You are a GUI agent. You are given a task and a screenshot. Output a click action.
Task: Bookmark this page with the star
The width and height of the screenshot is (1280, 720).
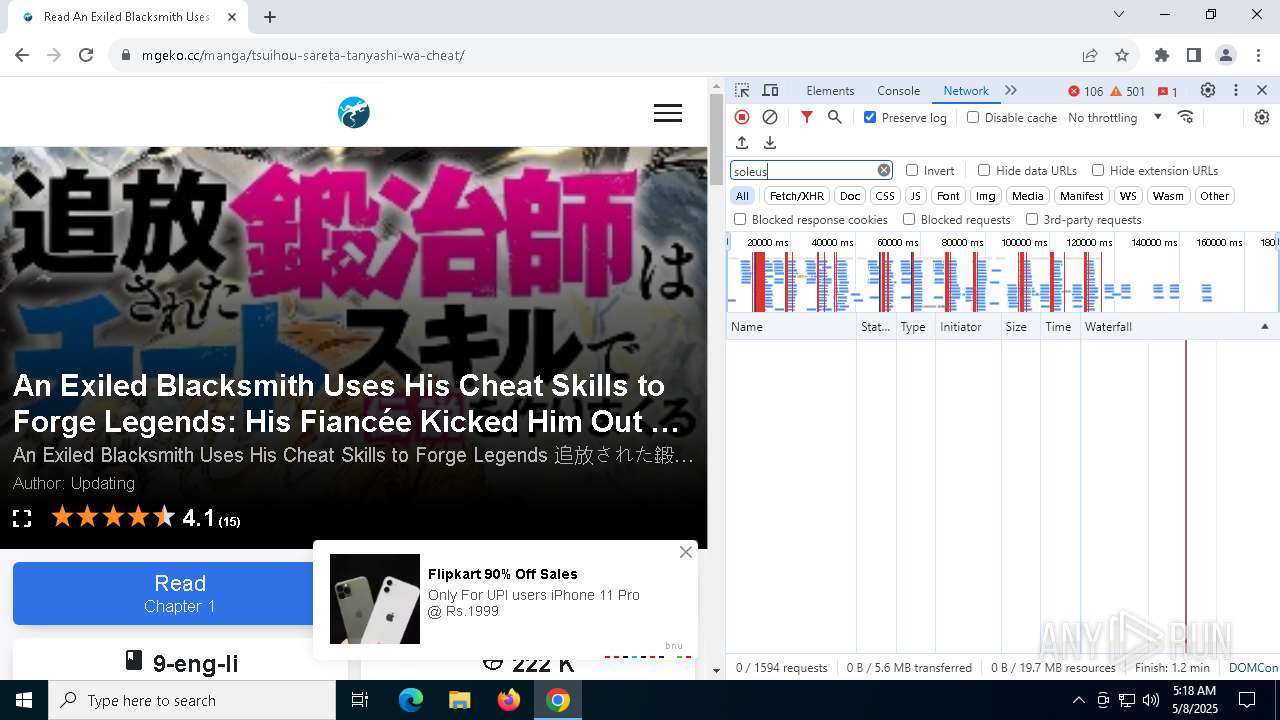tap(1122, 55)
